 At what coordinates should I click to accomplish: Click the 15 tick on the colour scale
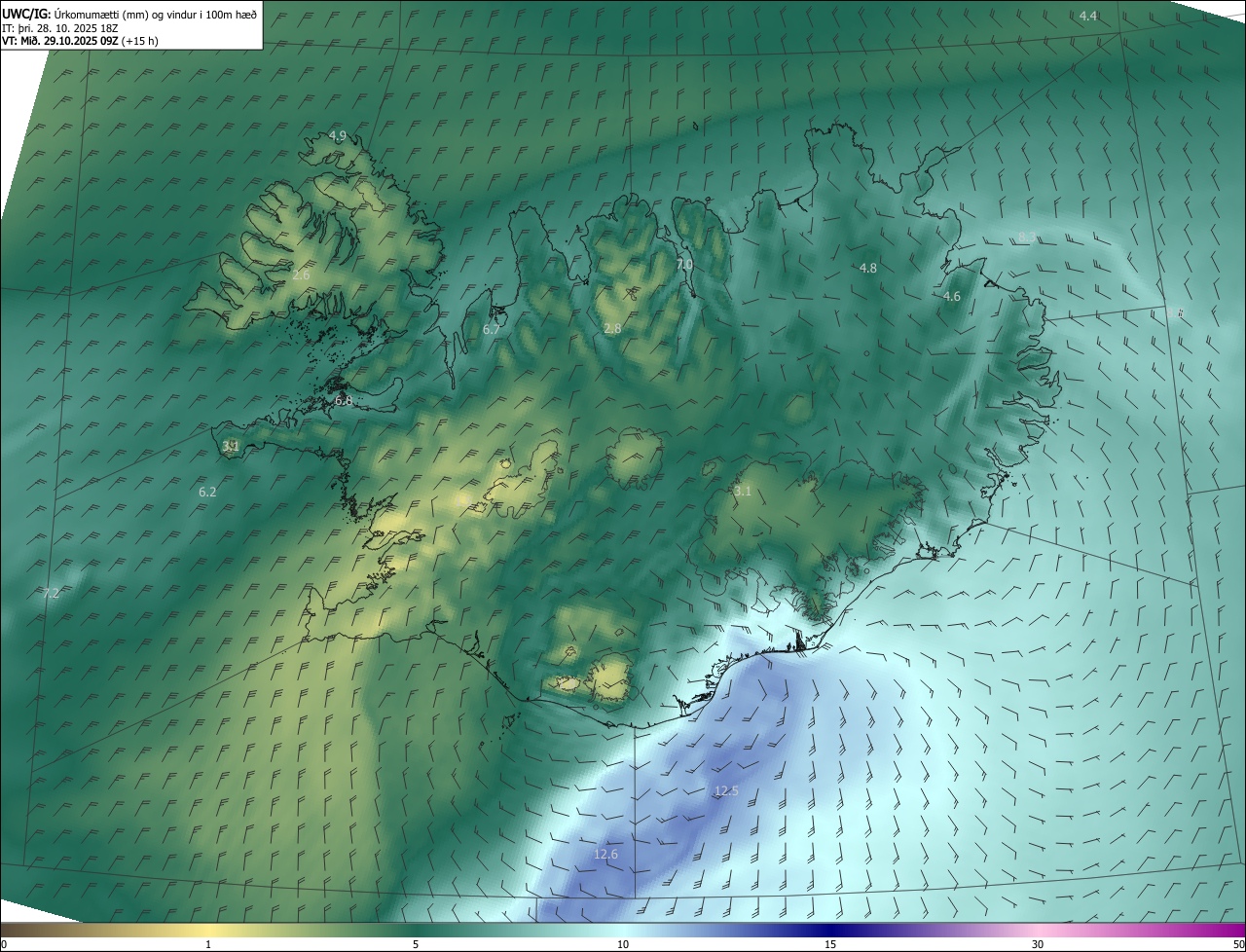point(830,945)
